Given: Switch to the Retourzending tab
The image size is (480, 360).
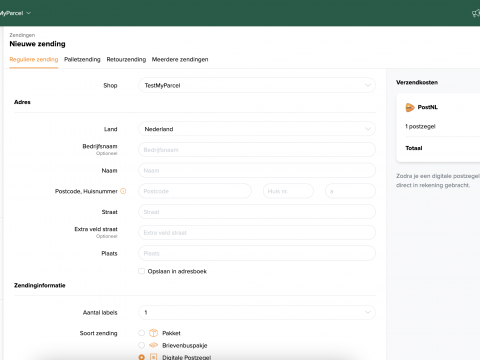Looking at the screenshot, I should [126, 59].
